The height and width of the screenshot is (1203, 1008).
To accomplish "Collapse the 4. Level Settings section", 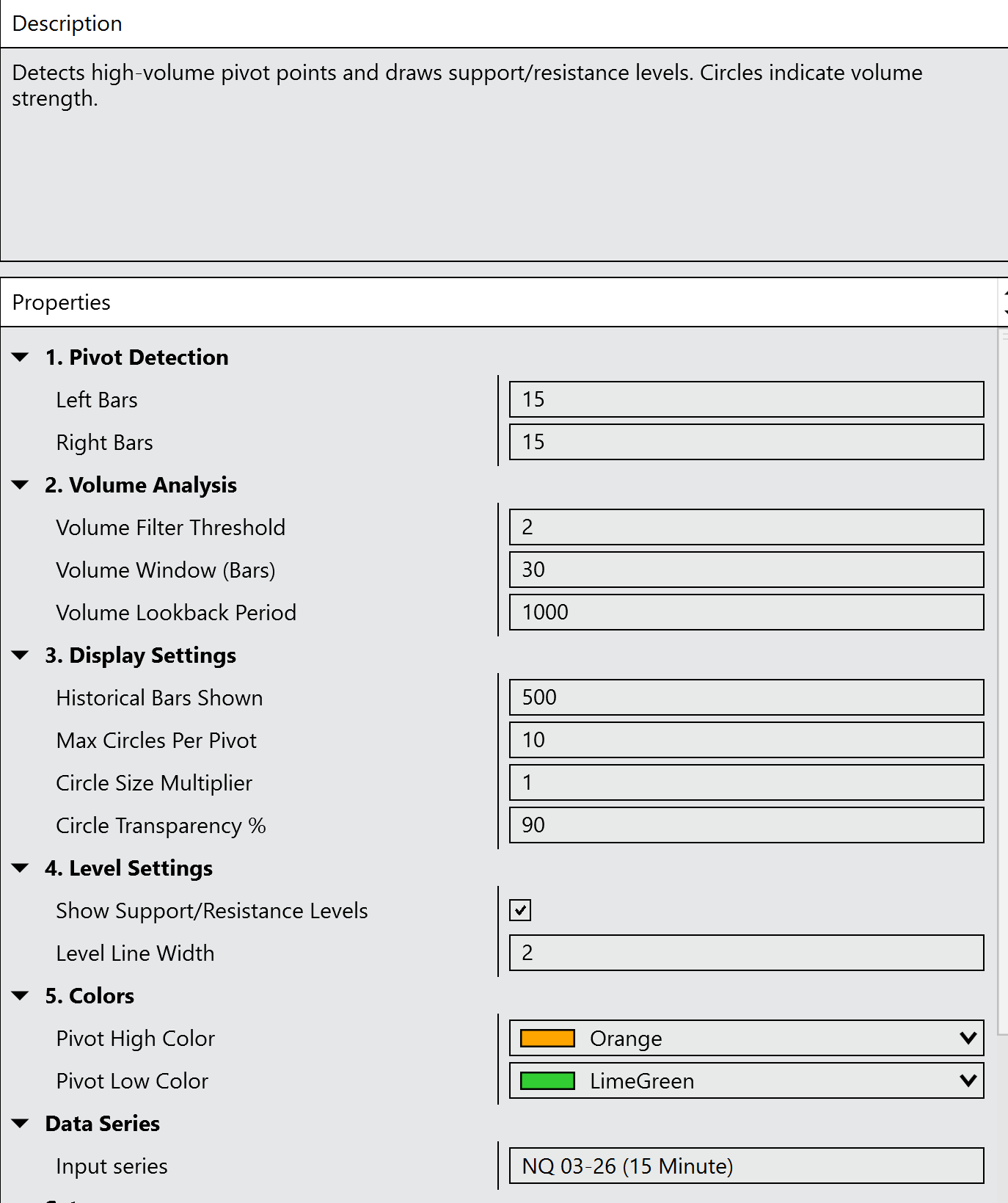I will [21, 868].
